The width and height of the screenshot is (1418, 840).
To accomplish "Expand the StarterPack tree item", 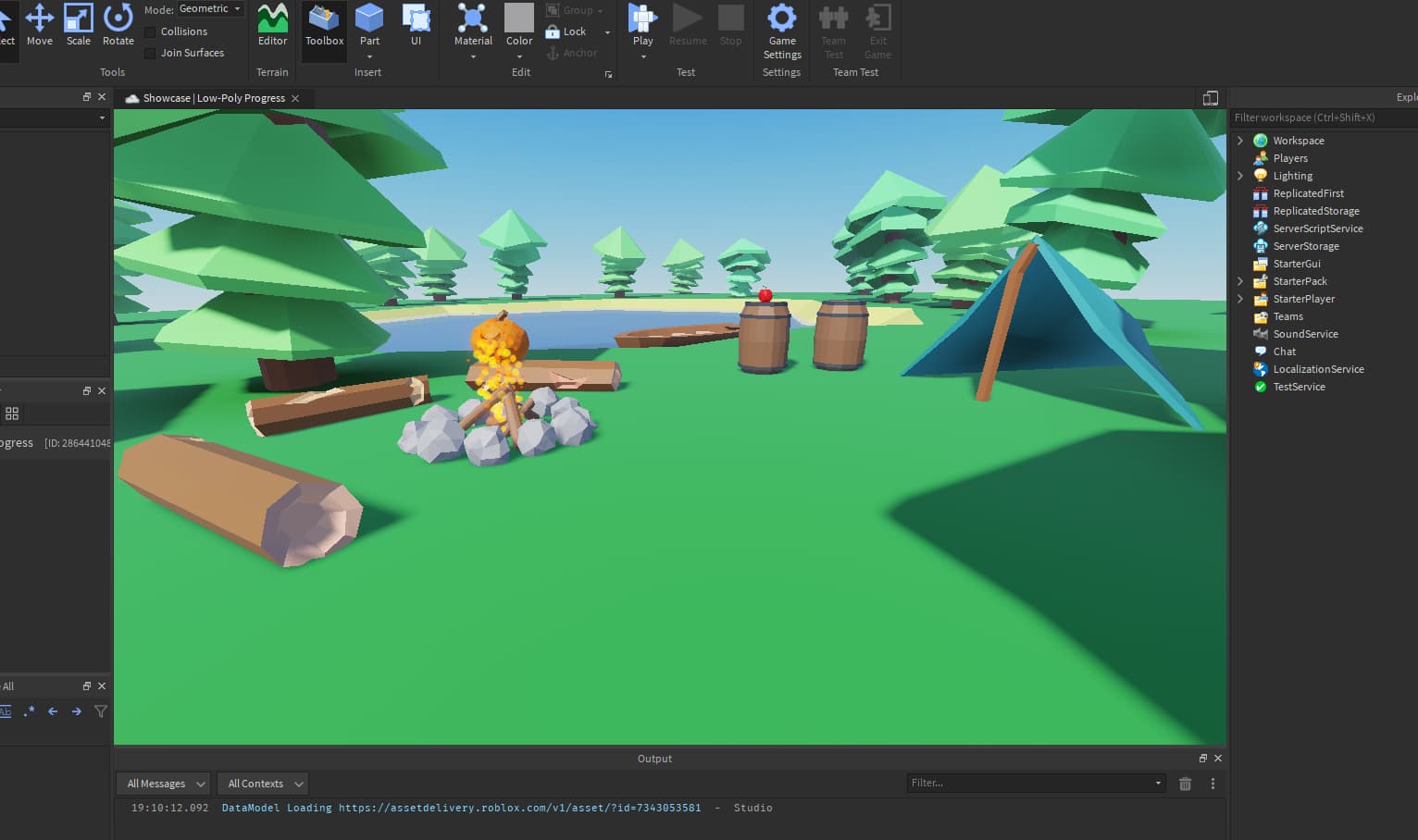I will click(1240, 281).
